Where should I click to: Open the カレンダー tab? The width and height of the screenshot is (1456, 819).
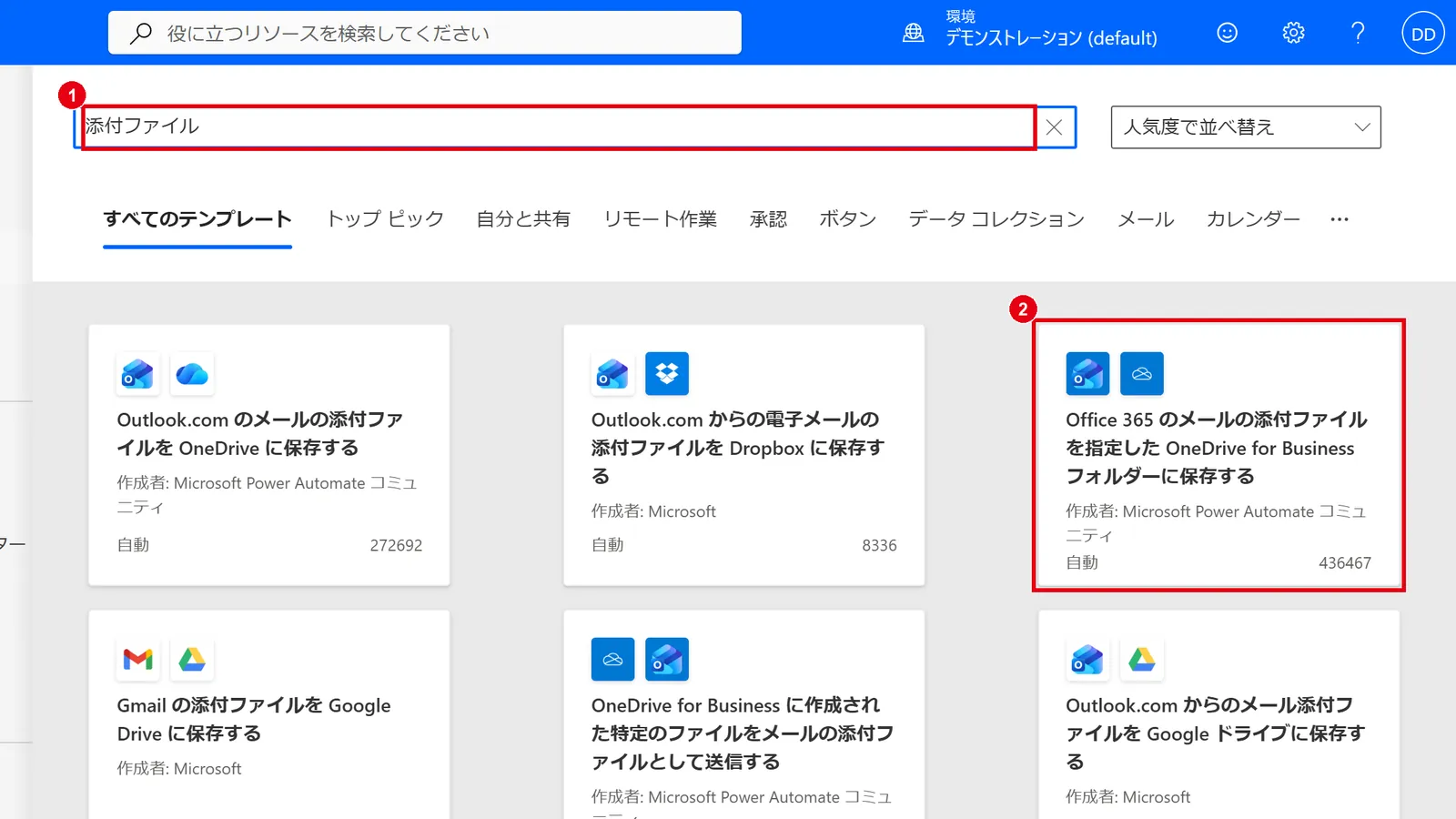pyautogui.click(x=1253, y=219)
